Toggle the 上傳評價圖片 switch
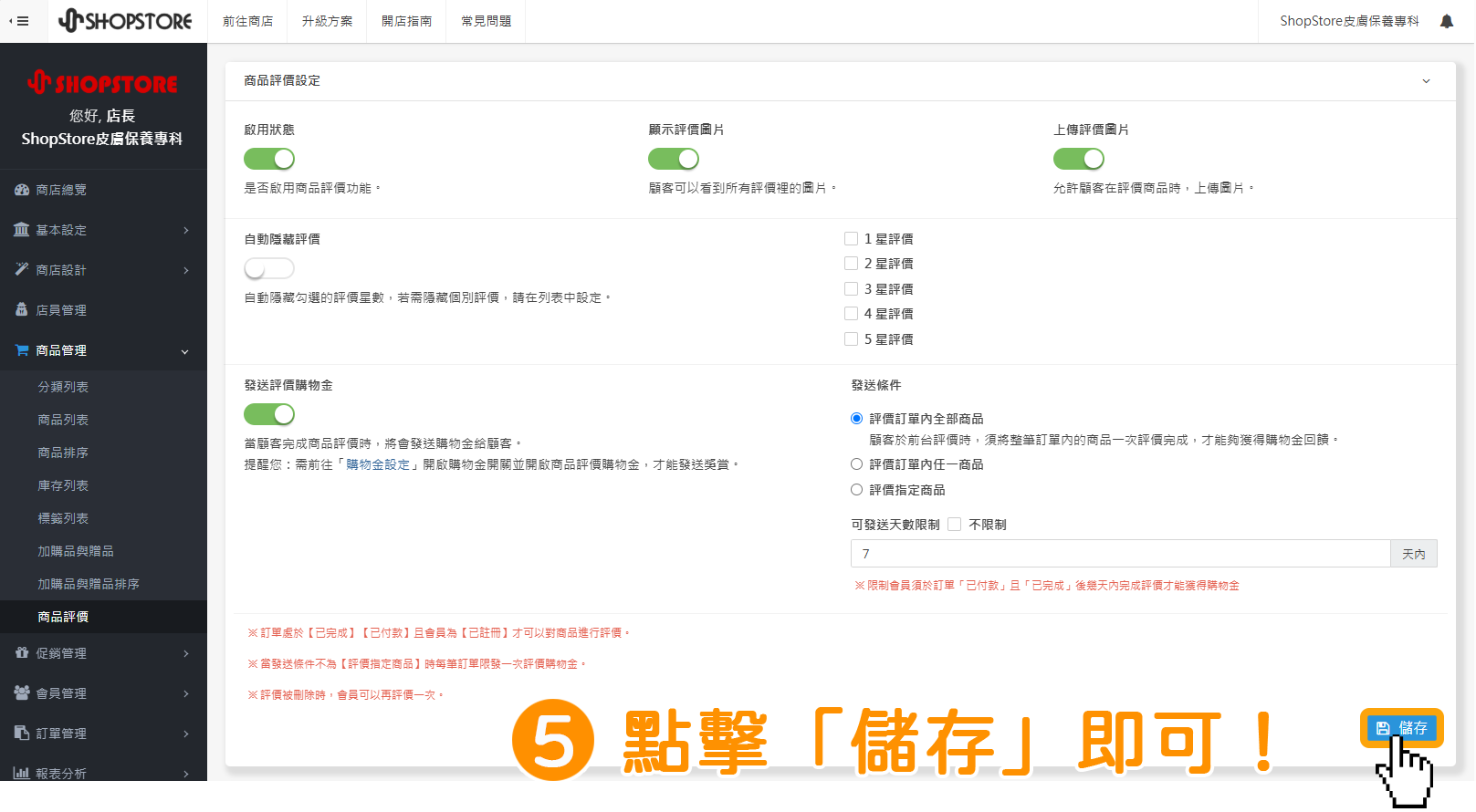The width and height of the screenshot is (1476, 812). click(1079, 159)
